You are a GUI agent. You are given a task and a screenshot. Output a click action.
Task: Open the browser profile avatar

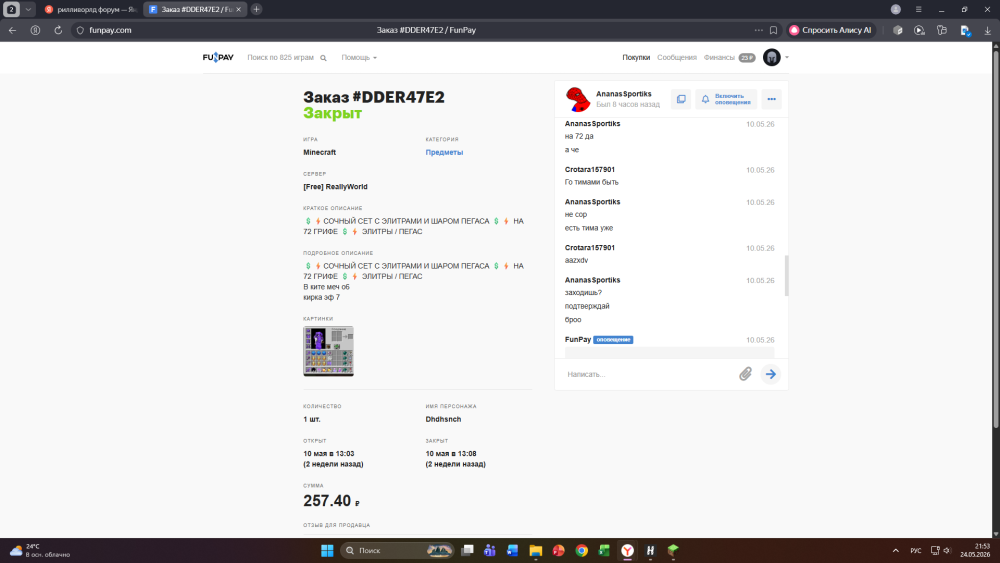[895, 9]
